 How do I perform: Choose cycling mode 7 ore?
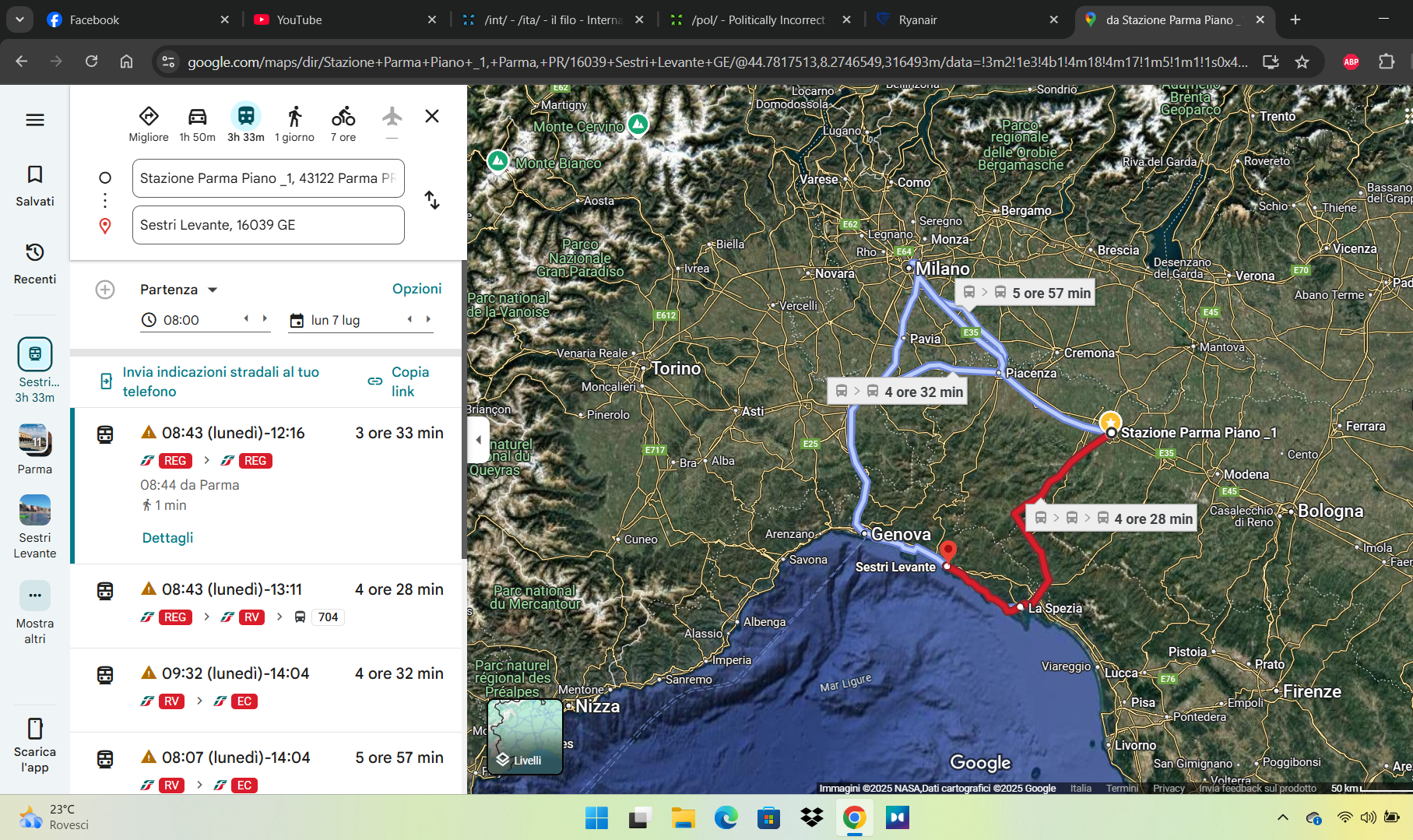click(x=343, y=124)
